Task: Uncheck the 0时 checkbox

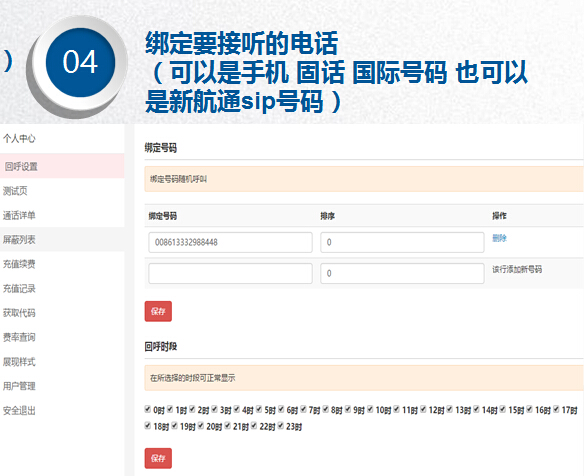Action: click(147, 409)
